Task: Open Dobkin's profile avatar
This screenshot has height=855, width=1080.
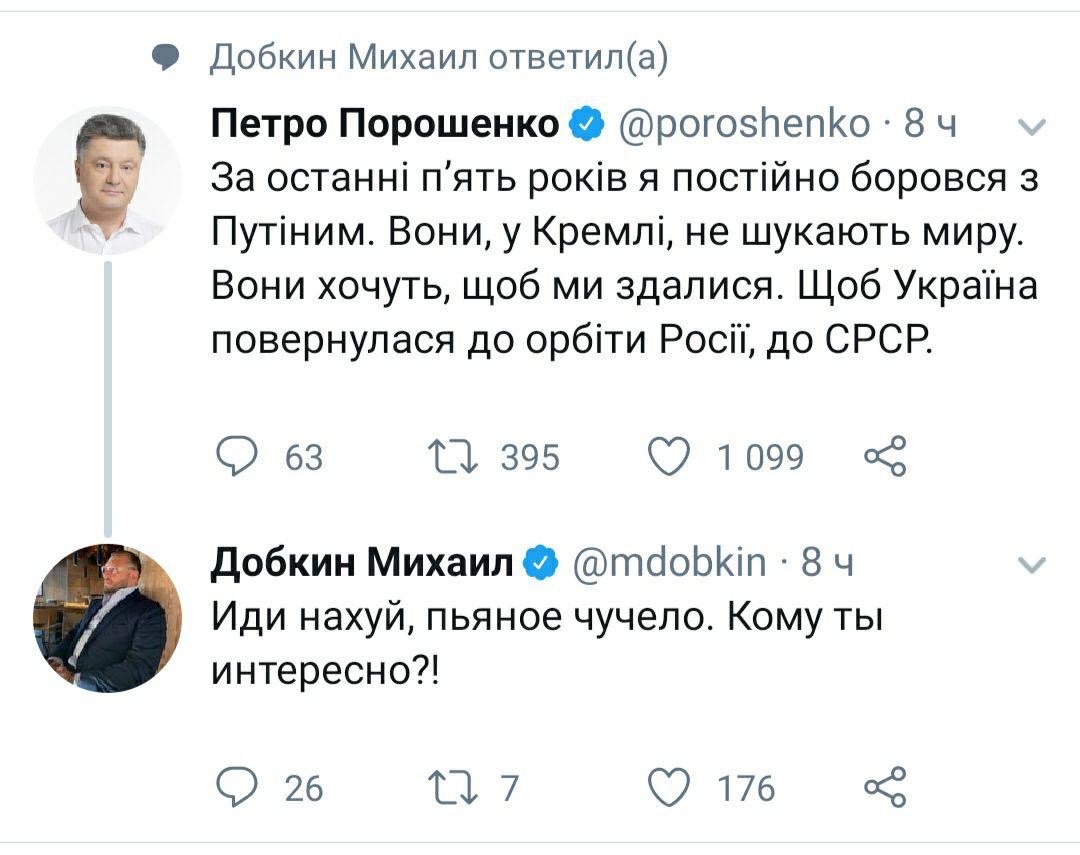Action: tap(108, 619)
